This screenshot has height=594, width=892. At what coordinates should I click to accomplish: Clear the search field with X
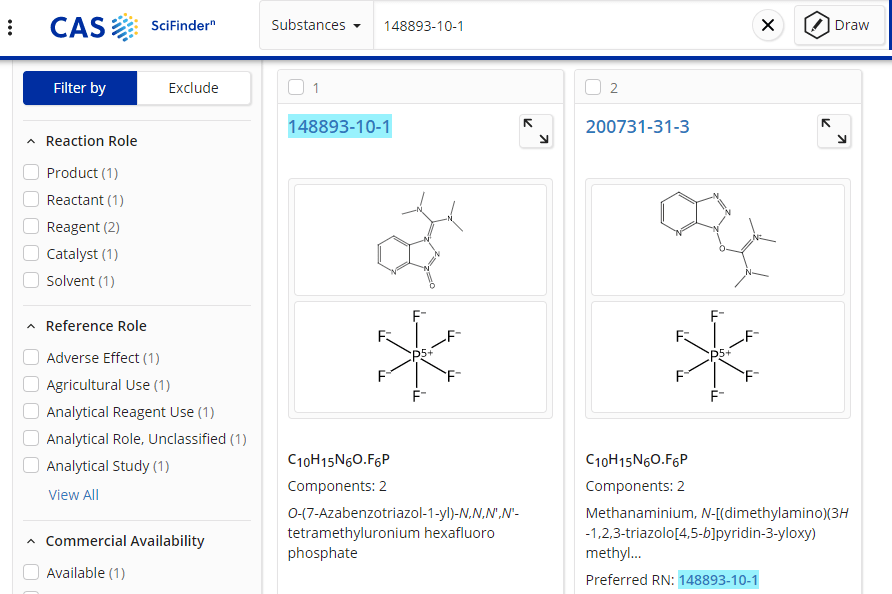[x=767, y=26]
